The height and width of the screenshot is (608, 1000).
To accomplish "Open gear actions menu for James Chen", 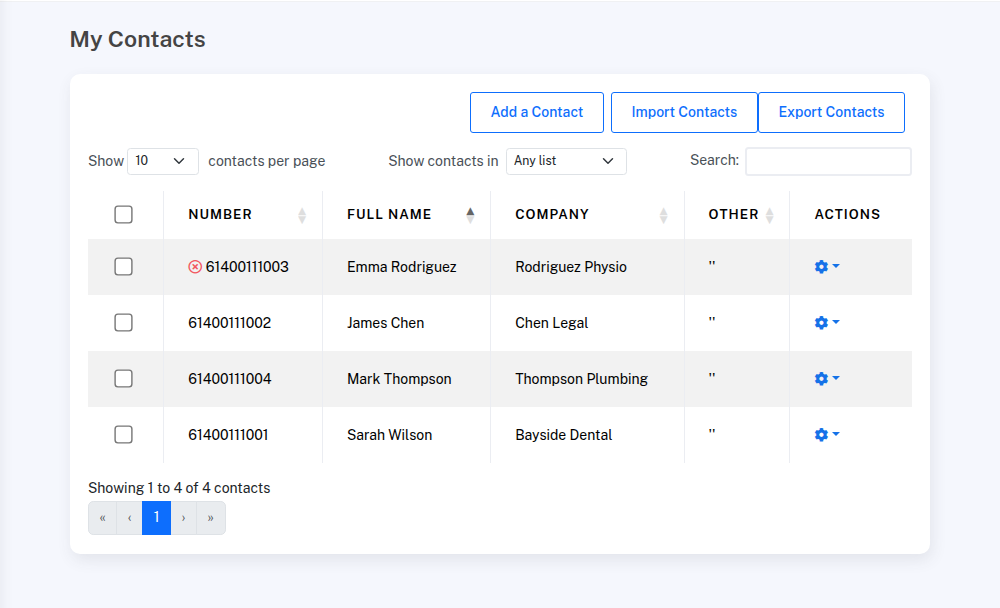I will coord(826,323).
